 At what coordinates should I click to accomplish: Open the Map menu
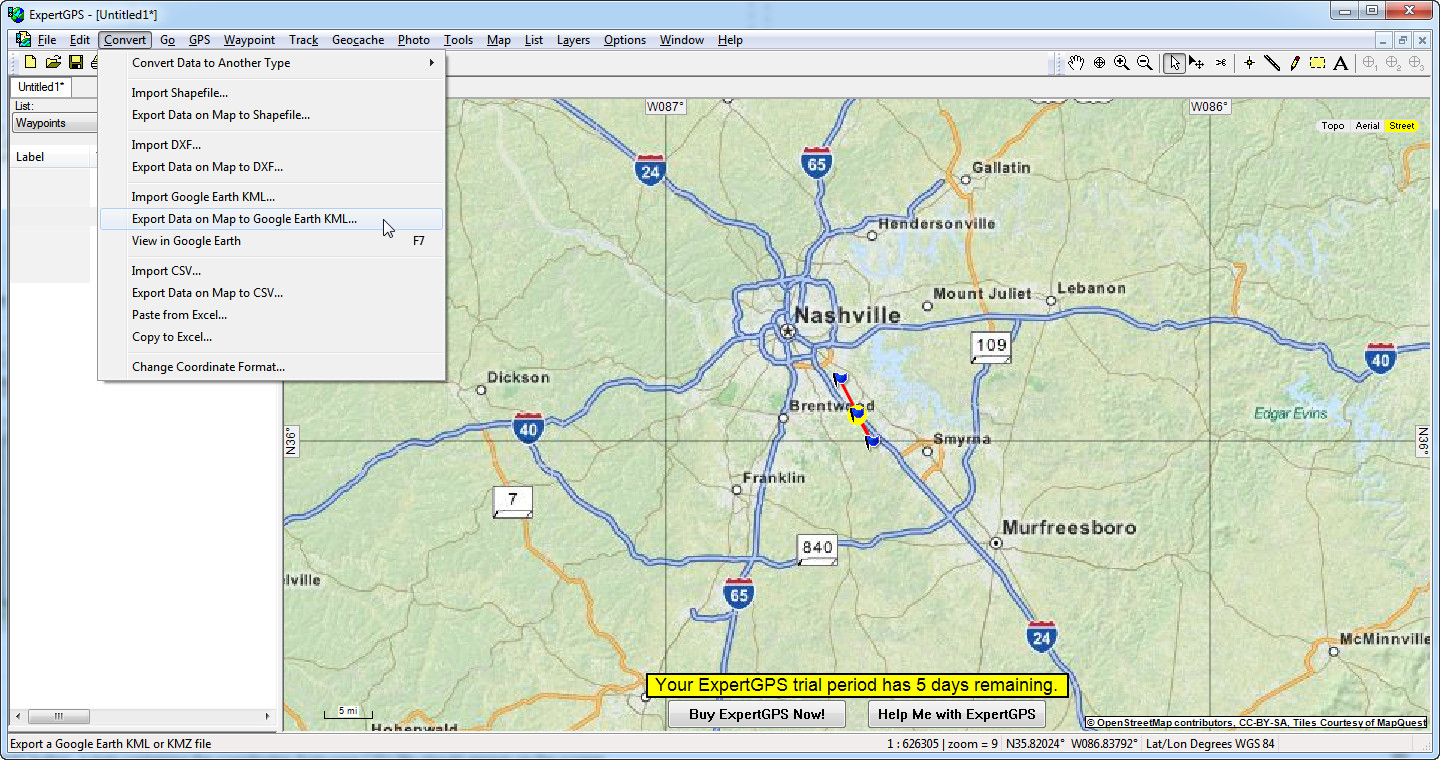click(499, 40)
